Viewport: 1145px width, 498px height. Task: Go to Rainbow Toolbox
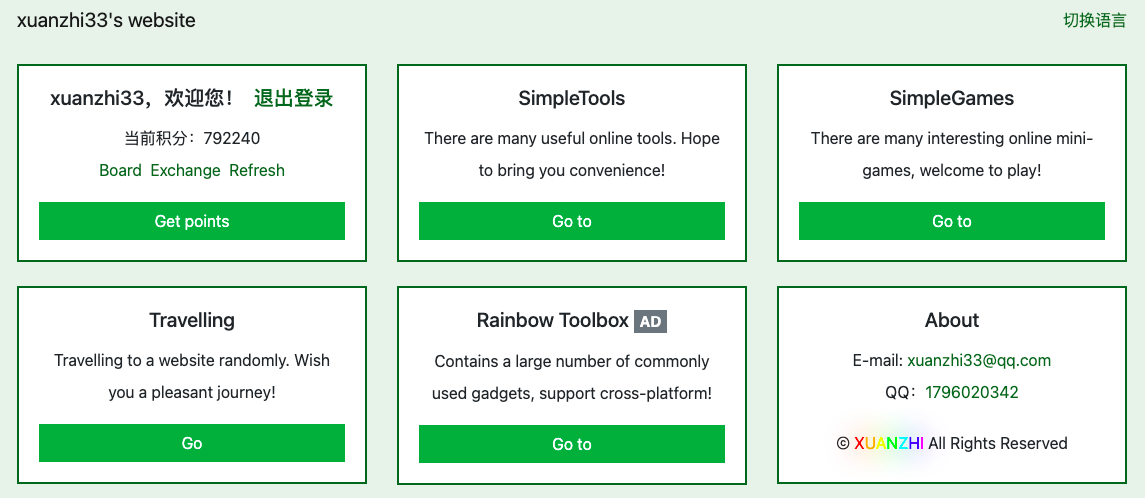(x=572, y=444)
